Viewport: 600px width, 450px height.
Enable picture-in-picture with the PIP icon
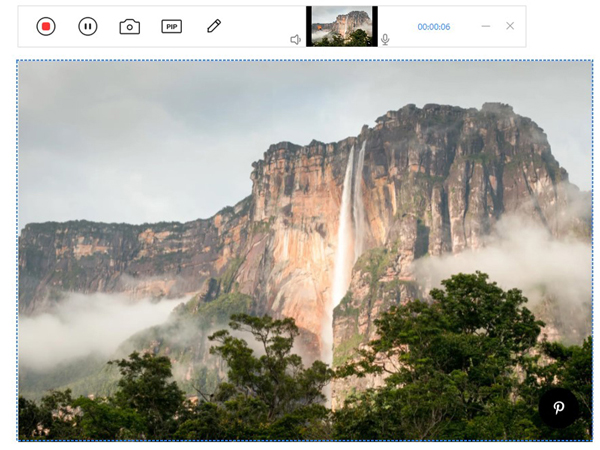pyautogui.click(x=172, y=26)
